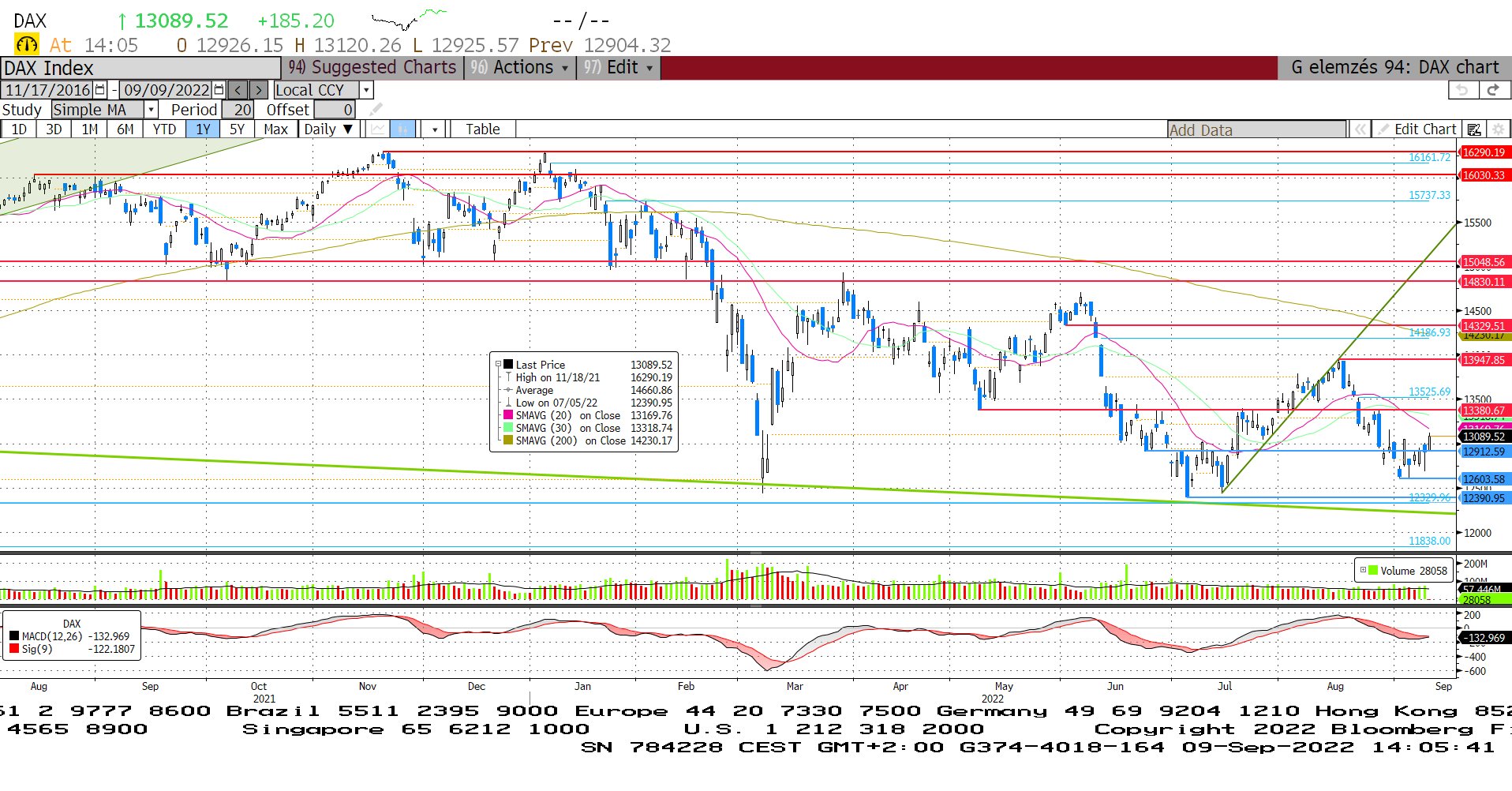Click the green Volume legend swatch
Screen dimensions: 1512x791
point(1373,571)
